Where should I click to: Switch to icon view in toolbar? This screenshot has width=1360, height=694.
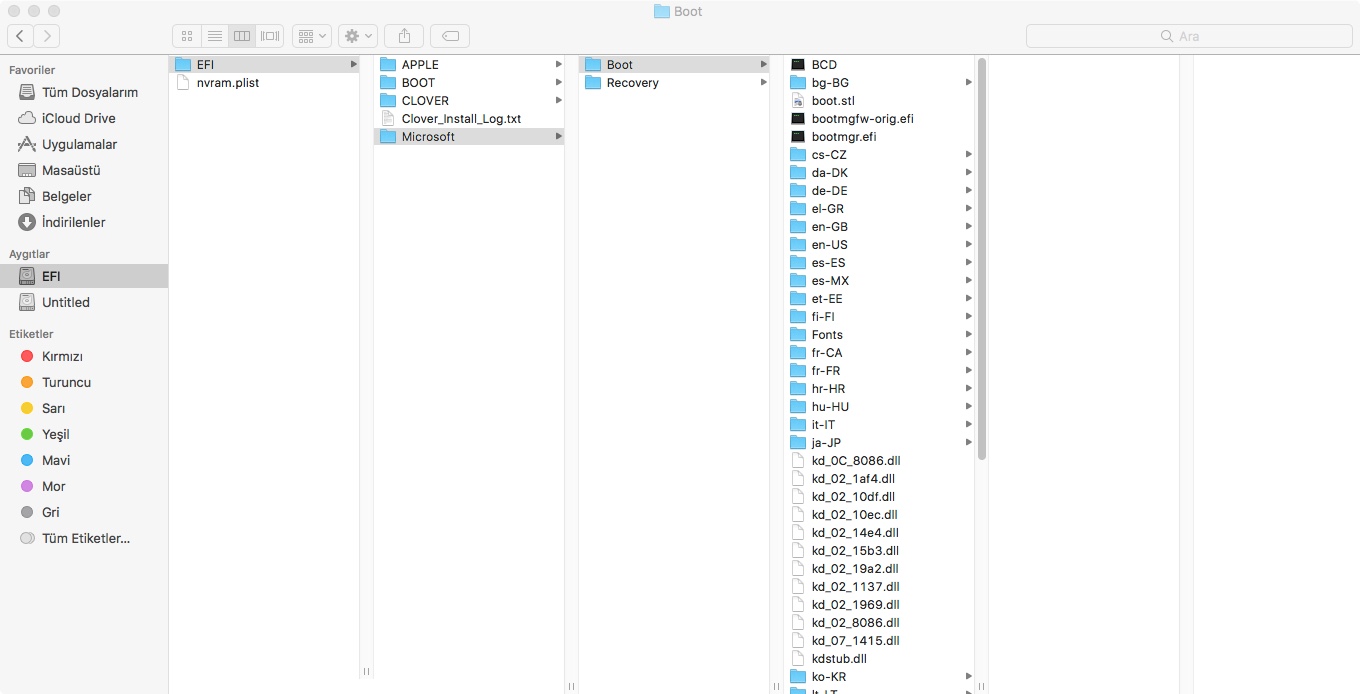pyautogui.click(x=187, y=36)
